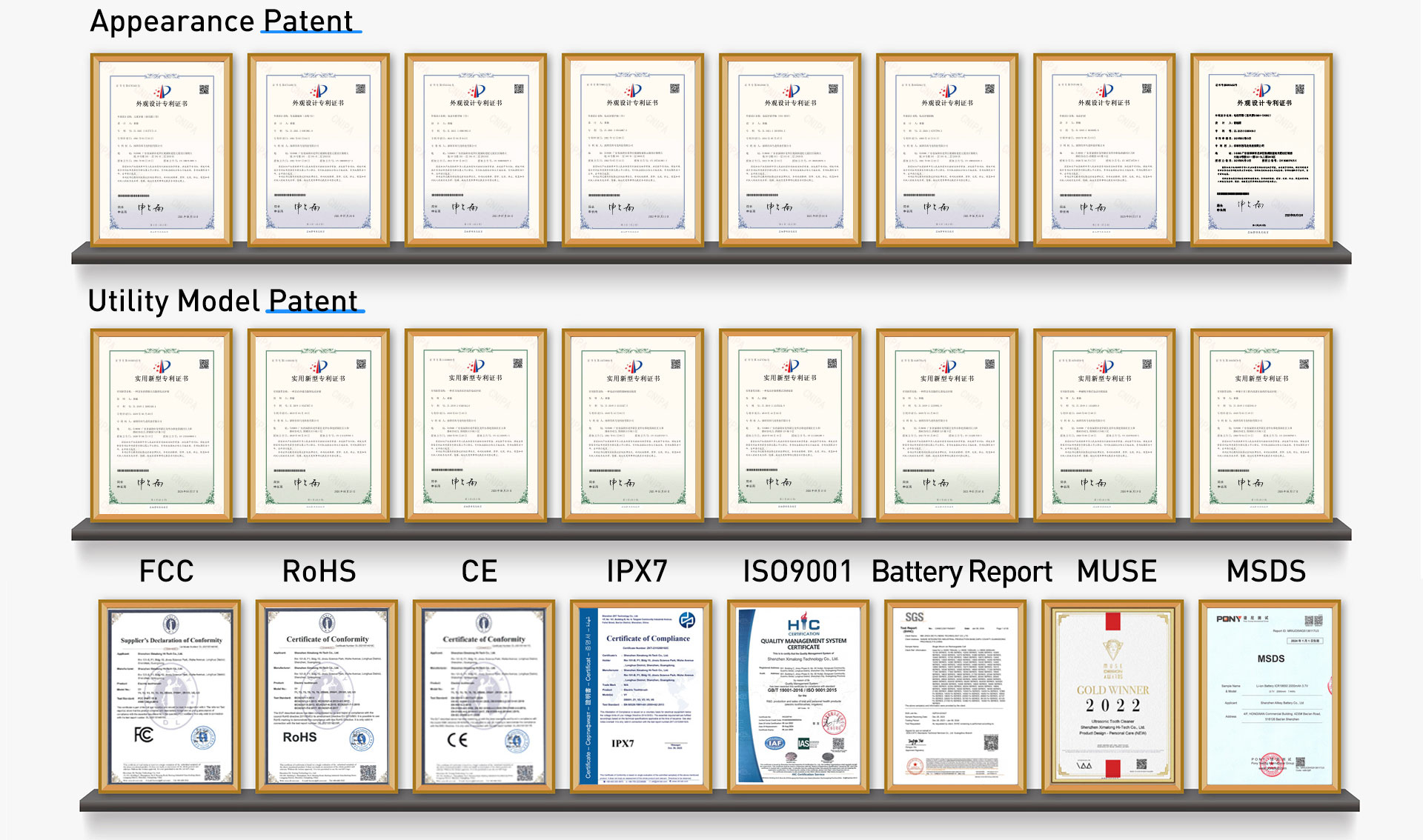Viewport: 1423px width, 840px height.
Task: Click the FCC label text
Action: coord(167,571)
